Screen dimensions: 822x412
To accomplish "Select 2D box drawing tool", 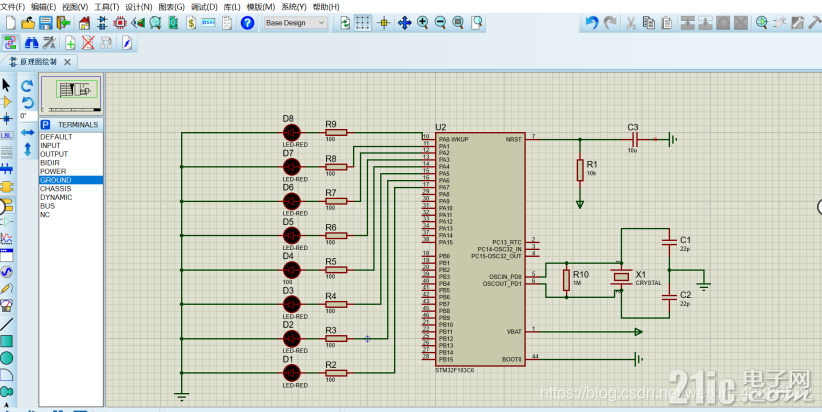I will click(6, 341).
